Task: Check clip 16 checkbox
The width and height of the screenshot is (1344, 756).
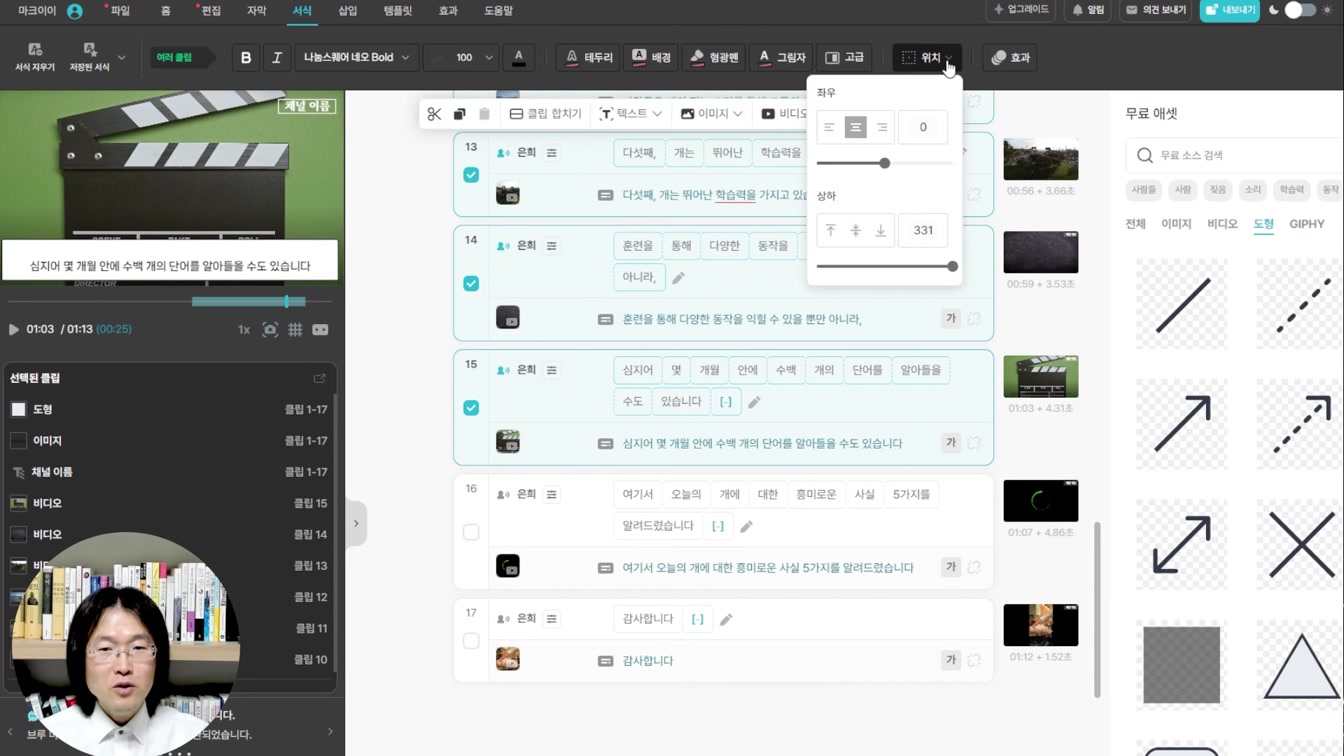Action: 471,532
